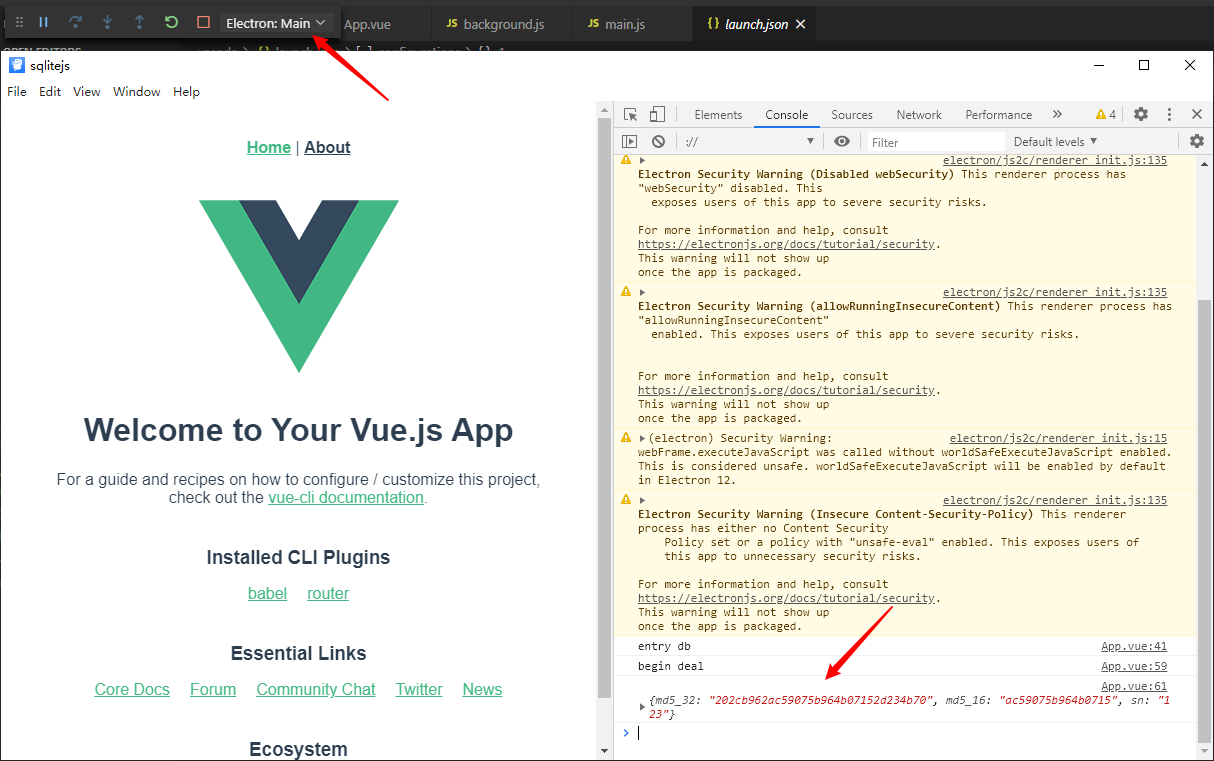Open the Help menu in sqlitejs window

click(186, 92)
